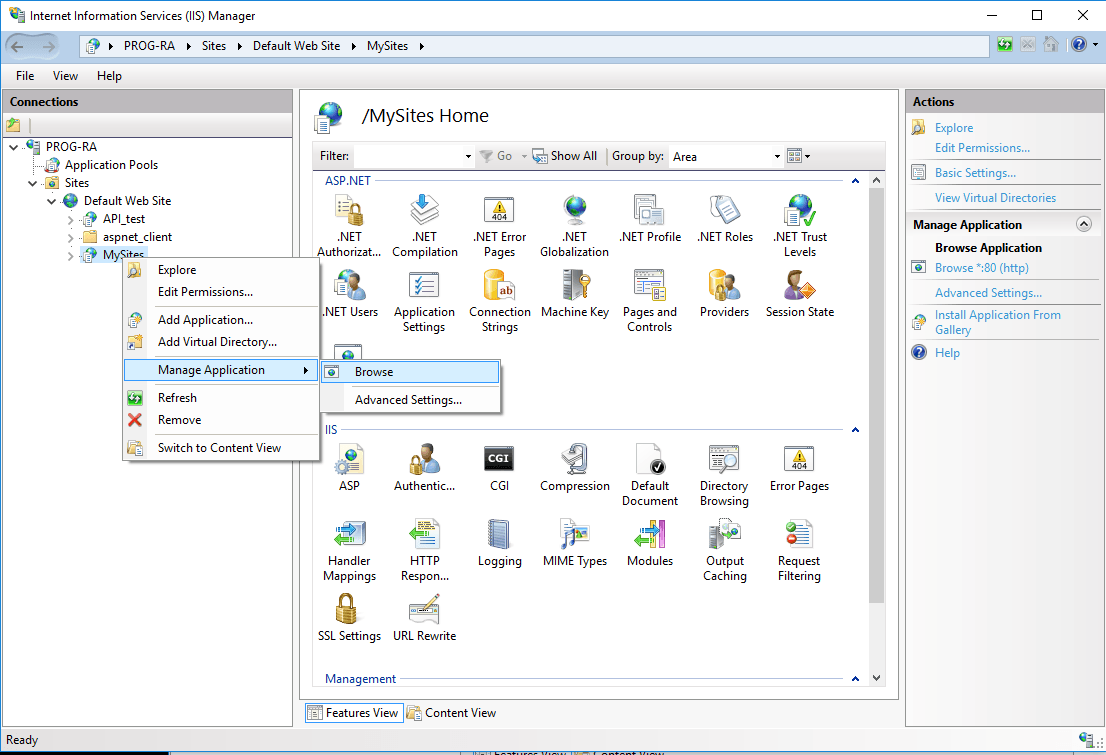The image size is (1106, 755).
Task: Collapse the PROG-RA server node
Action: tap(13, 147)
